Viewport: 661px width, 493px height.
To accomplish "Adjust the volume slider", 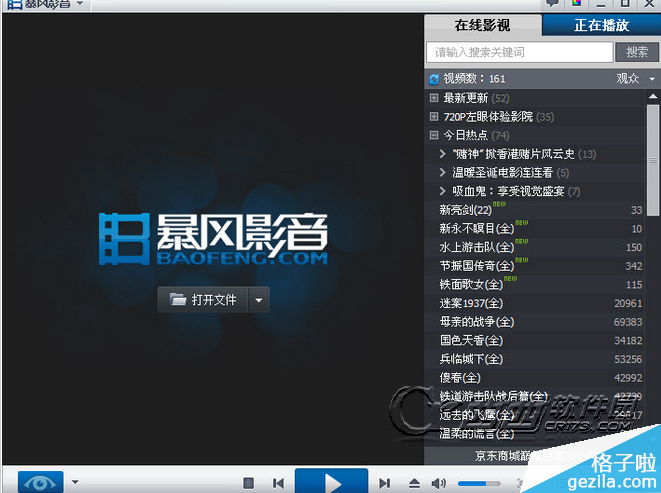I will pyautogui.click(x=479, y=483).
